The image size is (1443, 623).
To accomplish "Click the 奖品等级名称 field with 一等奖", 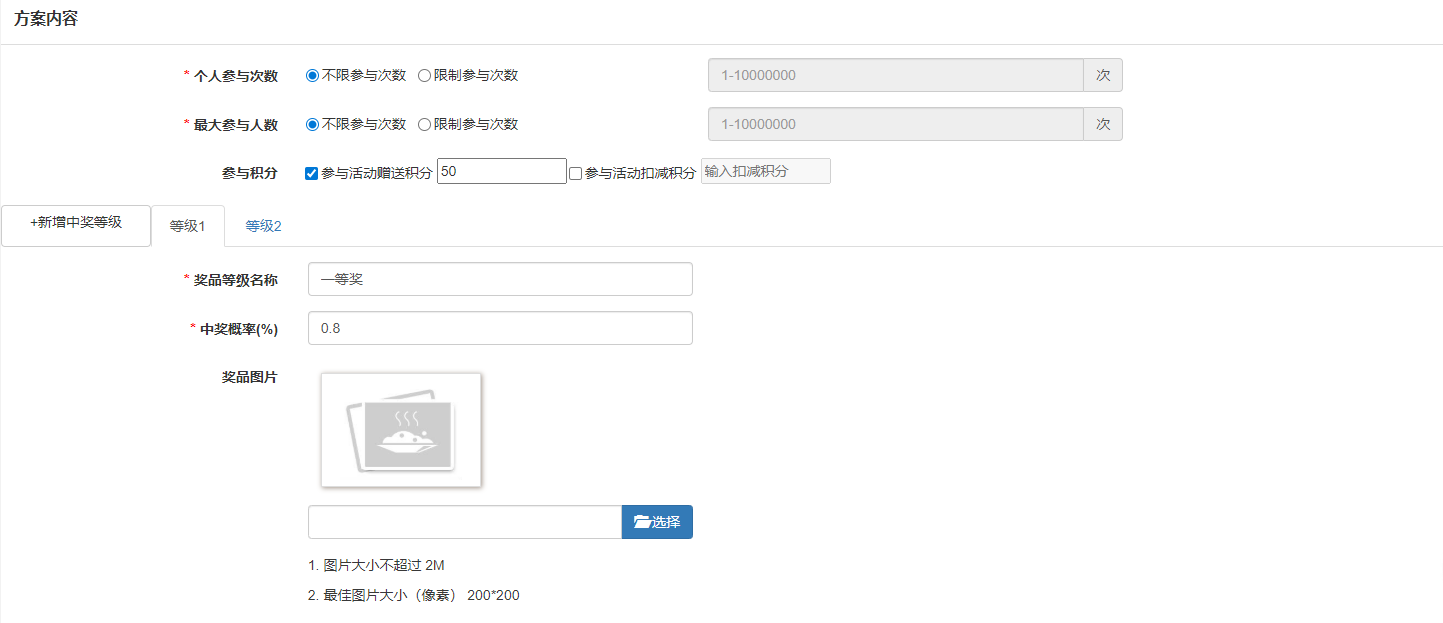I will [x=500, y=279].
